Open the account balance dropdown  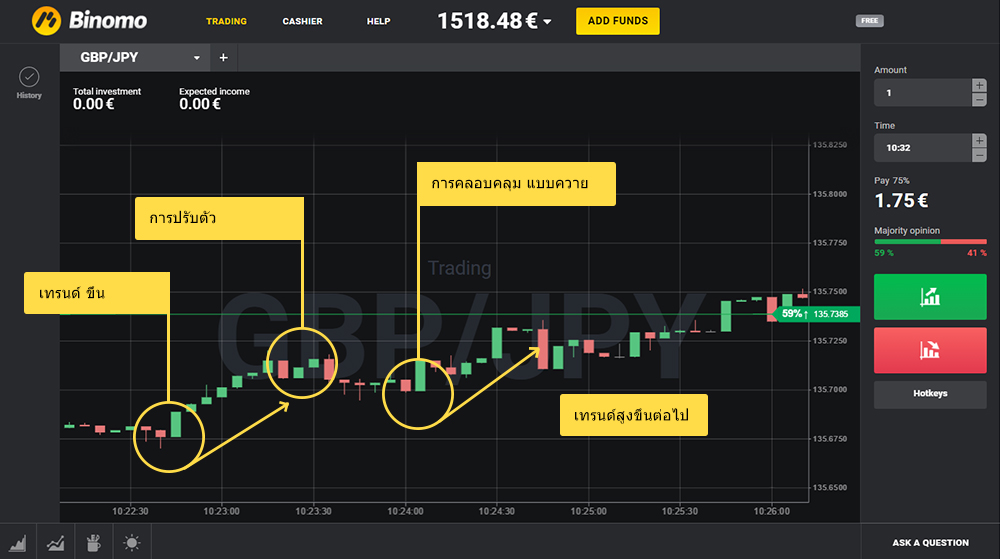pyautogui.click(x=548, y=22)
